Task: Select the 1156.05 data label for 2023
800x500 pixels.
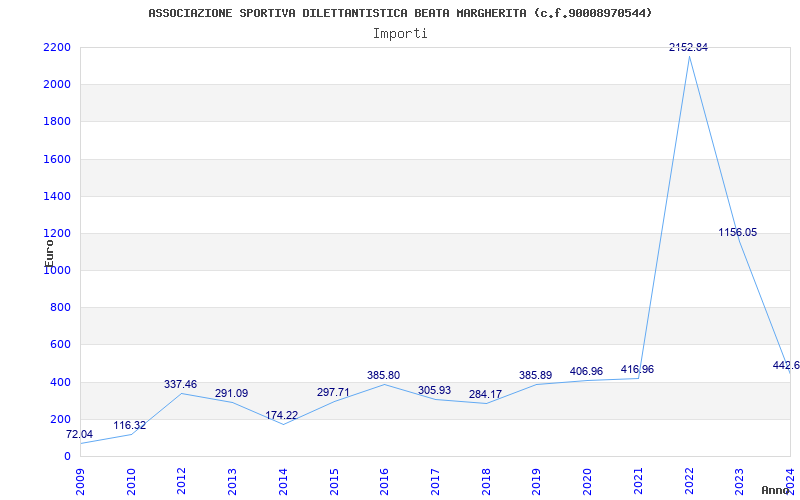Action: (737, 233)
